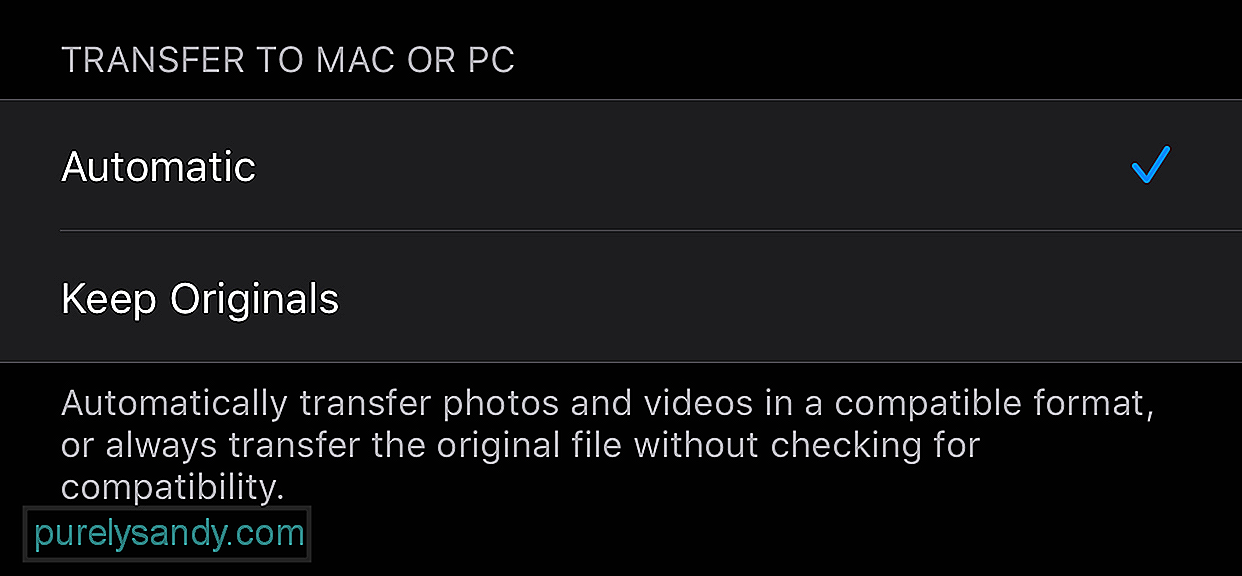Screen dimensions: 1242x576
Task: Choose Keep Originals for transfers
Action: [621, 297]
